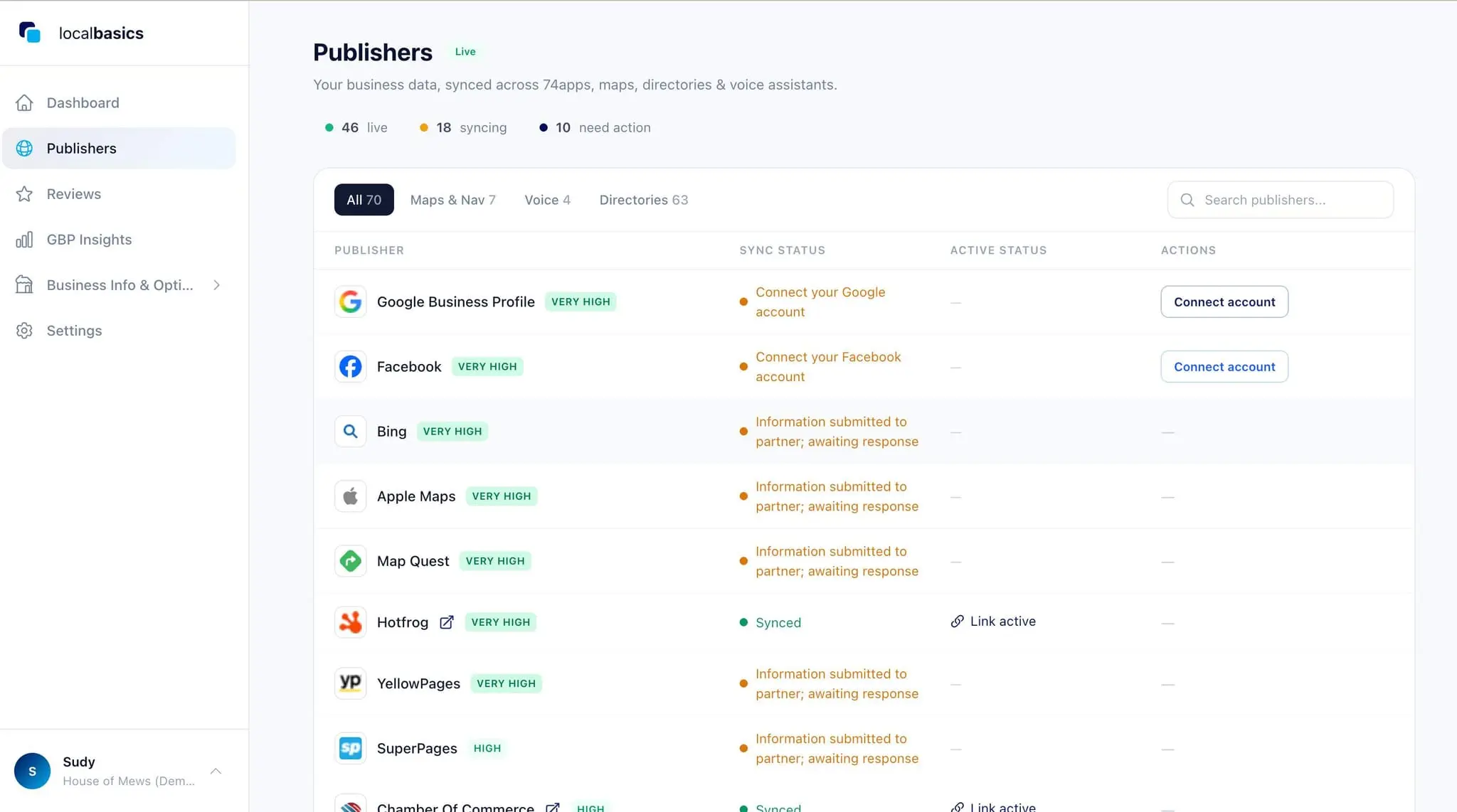Click the Apple Maps publisher name
Image resolution: width=1457 pixels, height=812 pixels.
pos(416,496)
